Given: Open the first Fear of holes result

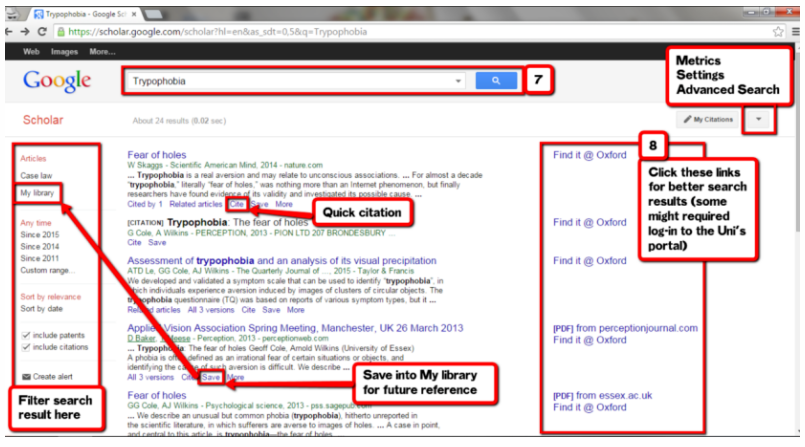Looking at the screenshot, I should [x=157, y=154].
